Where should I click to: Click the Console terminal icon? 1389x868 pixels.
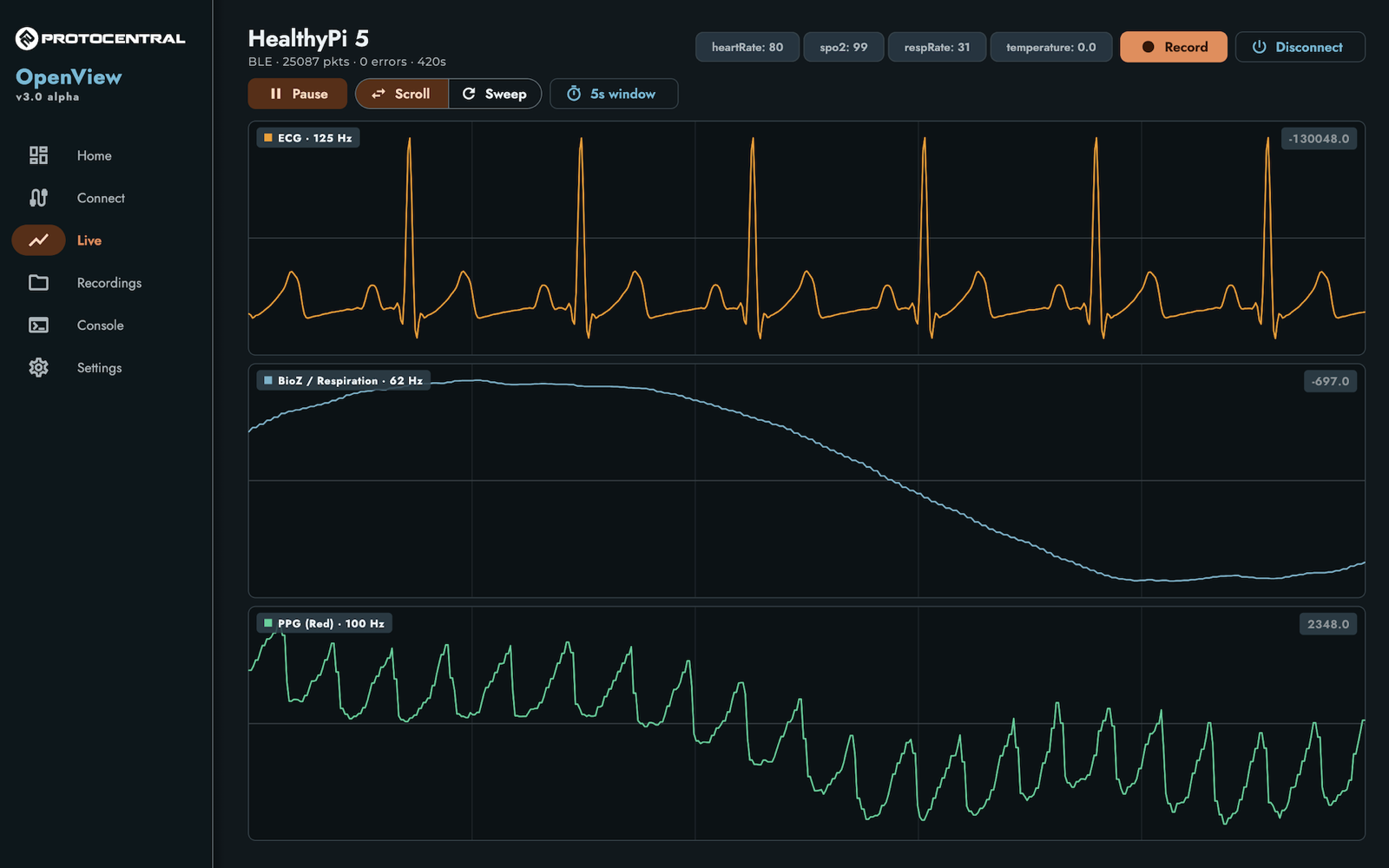[38, 325]
